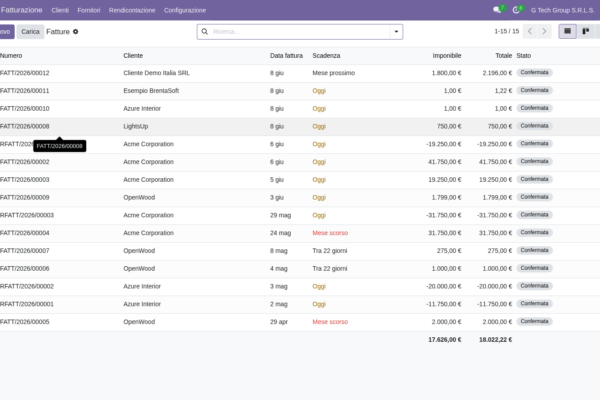Click footer sum 18.022,22 €
600x400 pixels.
495,340
